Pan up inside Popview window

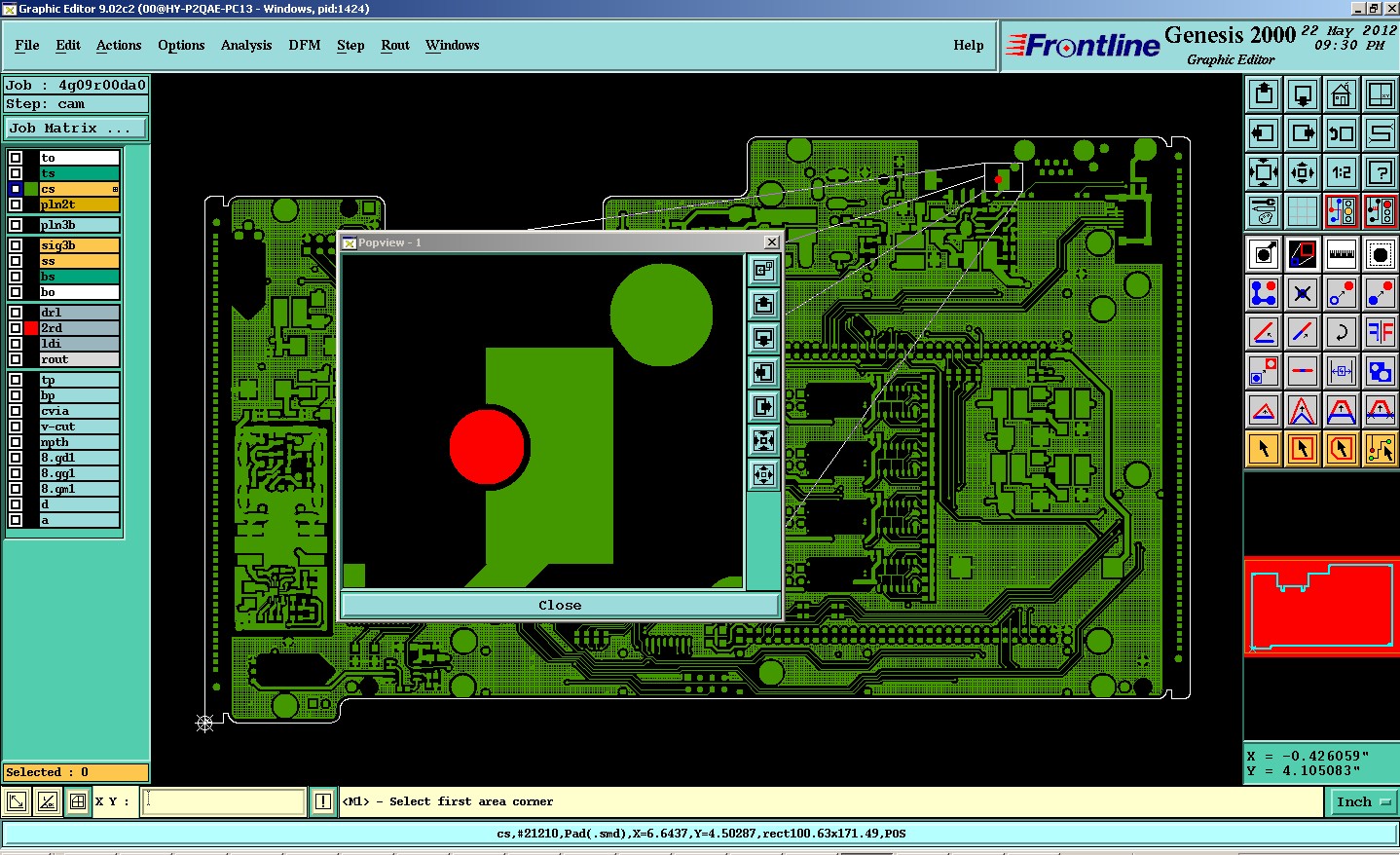[x=764, y=305]
